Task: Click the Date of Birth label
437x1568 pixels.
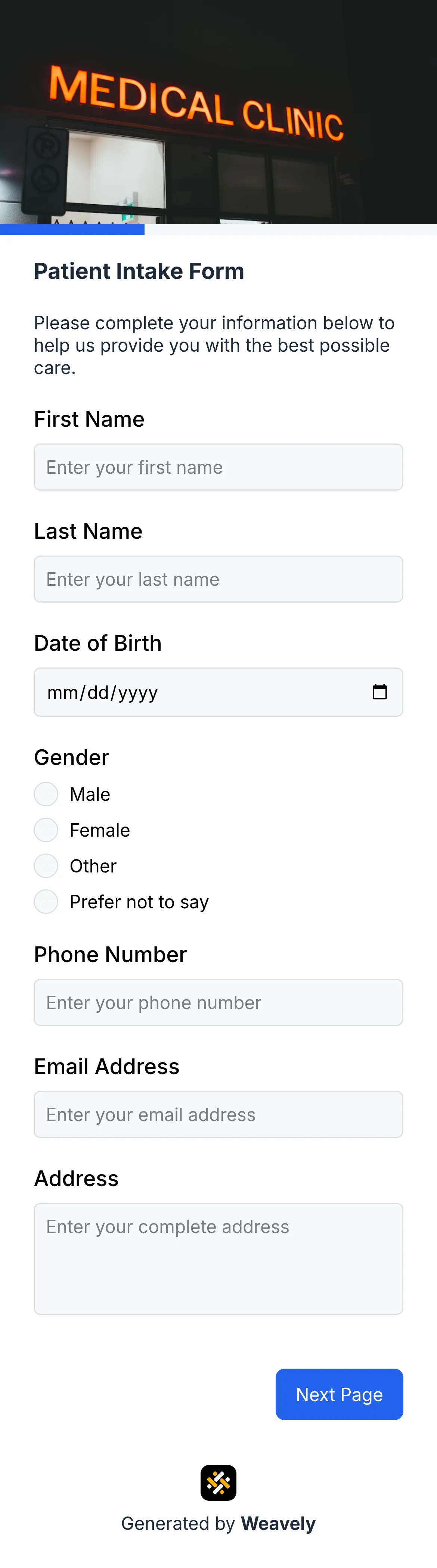Action: tap(97, 643)
